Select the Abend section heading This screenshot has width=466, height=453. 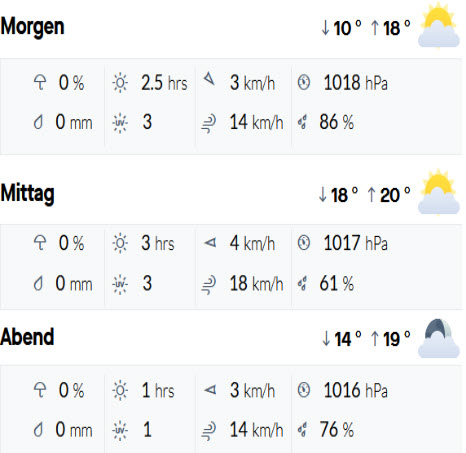[27, 337]
